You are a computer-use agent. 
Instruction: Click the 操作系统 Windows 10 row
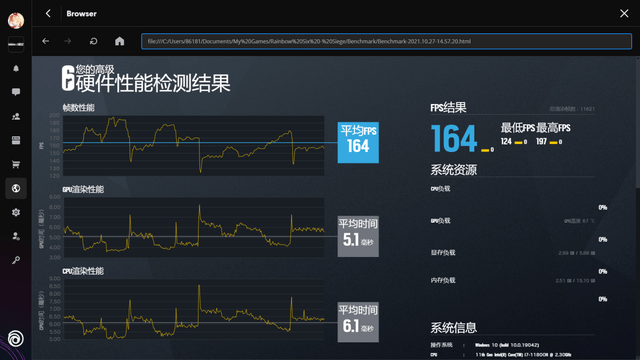point(485,345)
